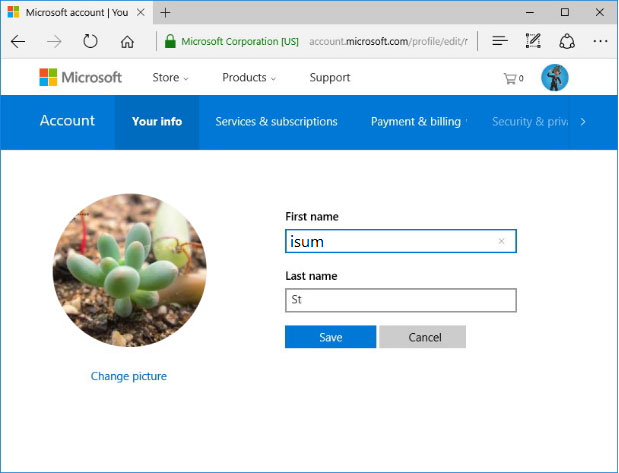619x473 pixels.
Task: Save the name changes
Action: [x=330, y=337]
